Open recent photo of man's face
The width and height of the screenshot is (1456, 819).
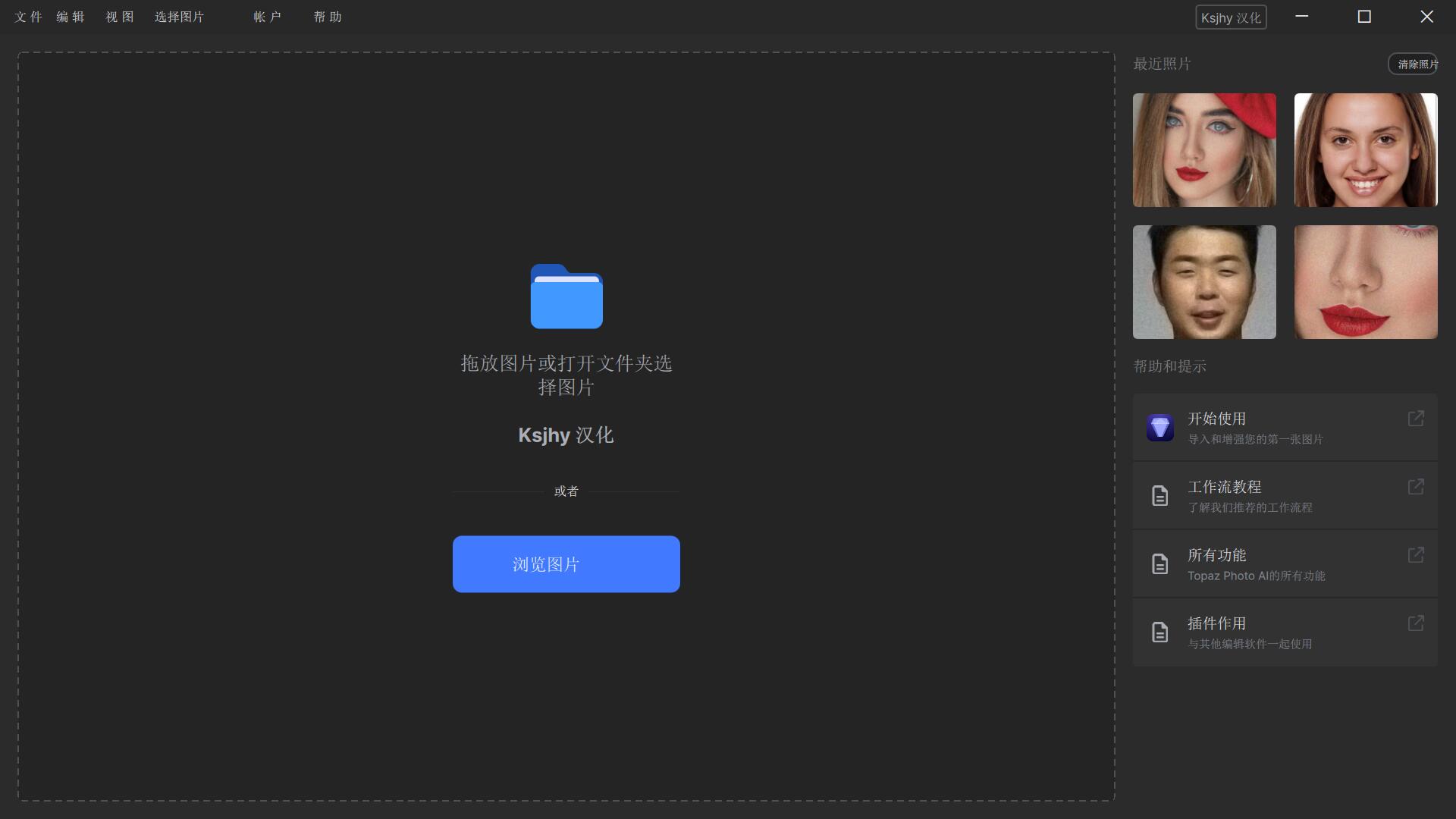coord(1204,282)
